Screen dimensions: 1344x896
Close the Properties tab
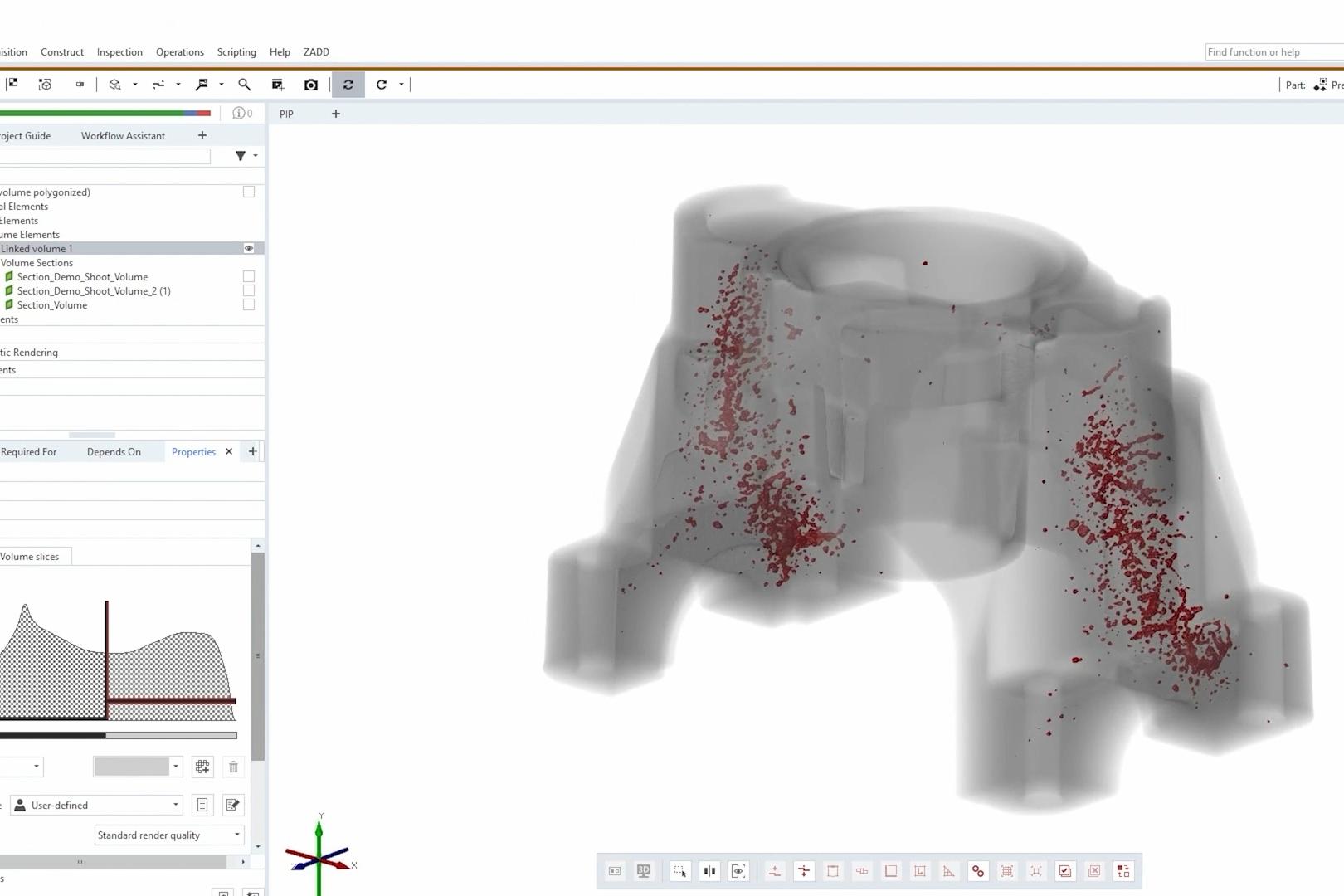(229, 451)
